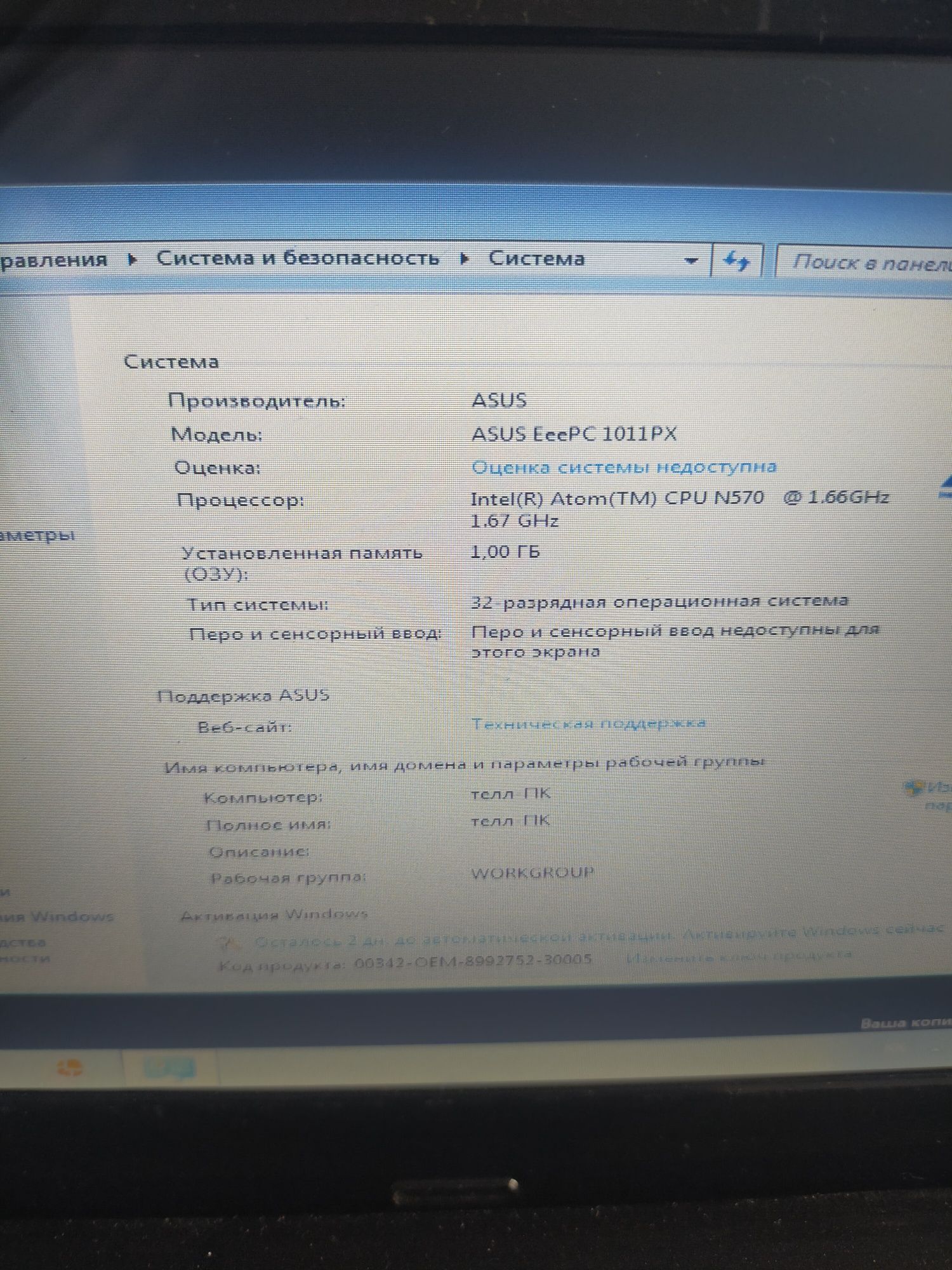Open the address bar history dropdown arrow

pos(691,260)
